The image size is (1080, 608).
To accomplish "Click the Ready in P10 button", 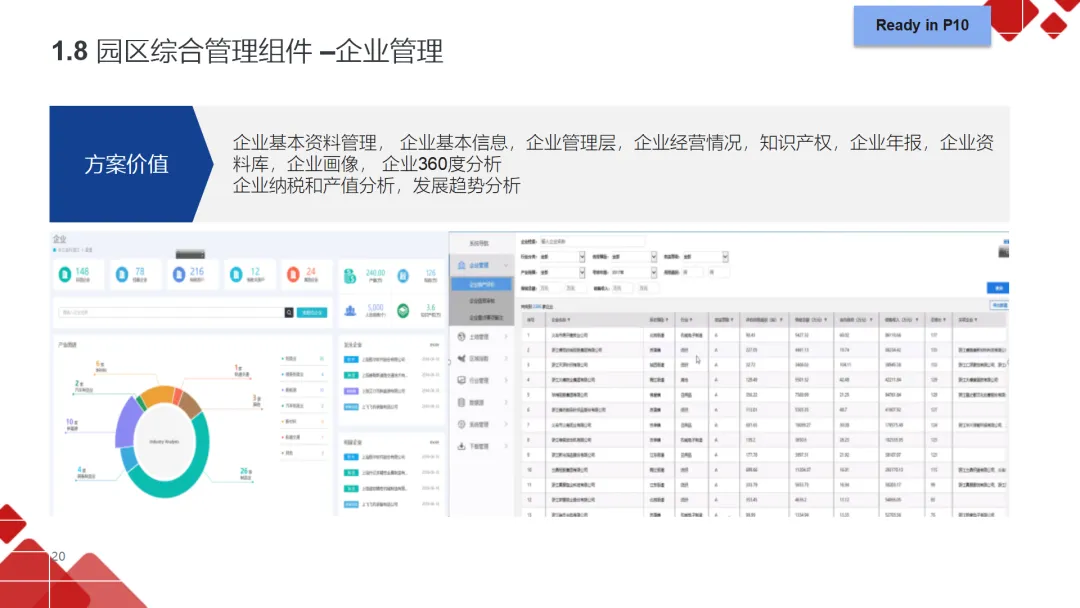I will 922,25.
